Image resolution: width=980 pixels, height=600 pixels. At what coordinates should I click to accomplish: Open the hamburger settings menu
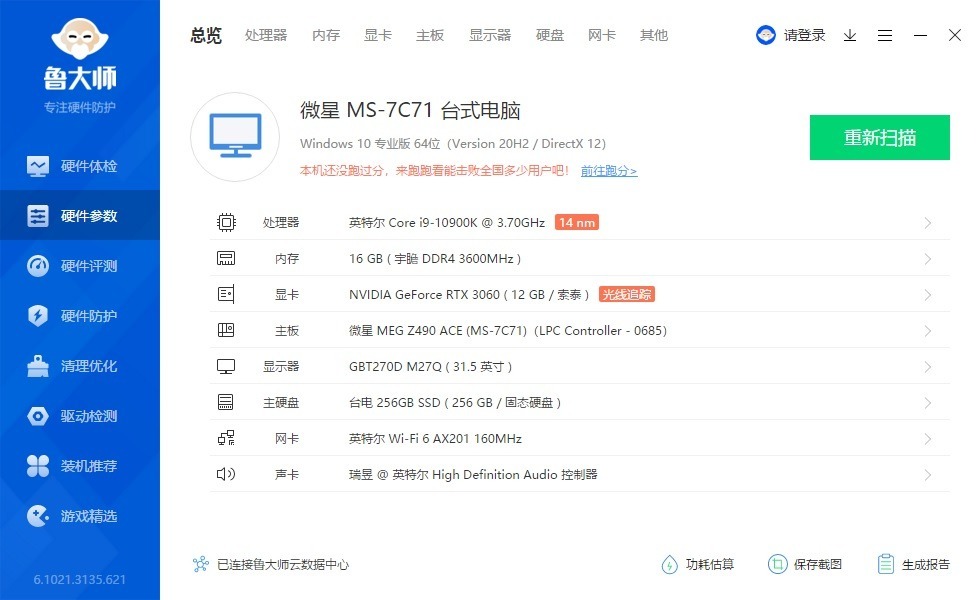(x=884, y=35)
